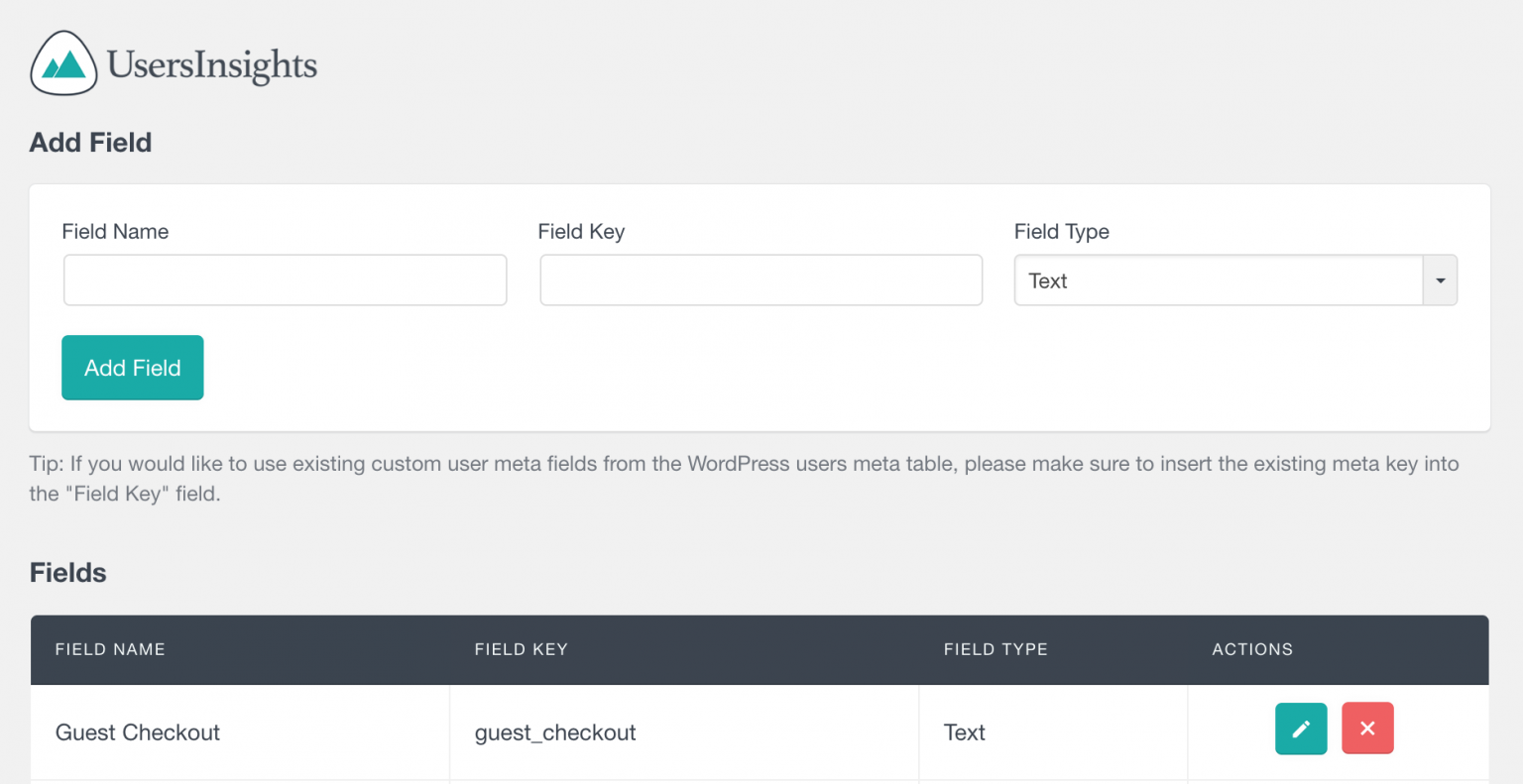Click the guest_checkout field key cell
This screenshot has width=1523, height=784.
point(555,732)
